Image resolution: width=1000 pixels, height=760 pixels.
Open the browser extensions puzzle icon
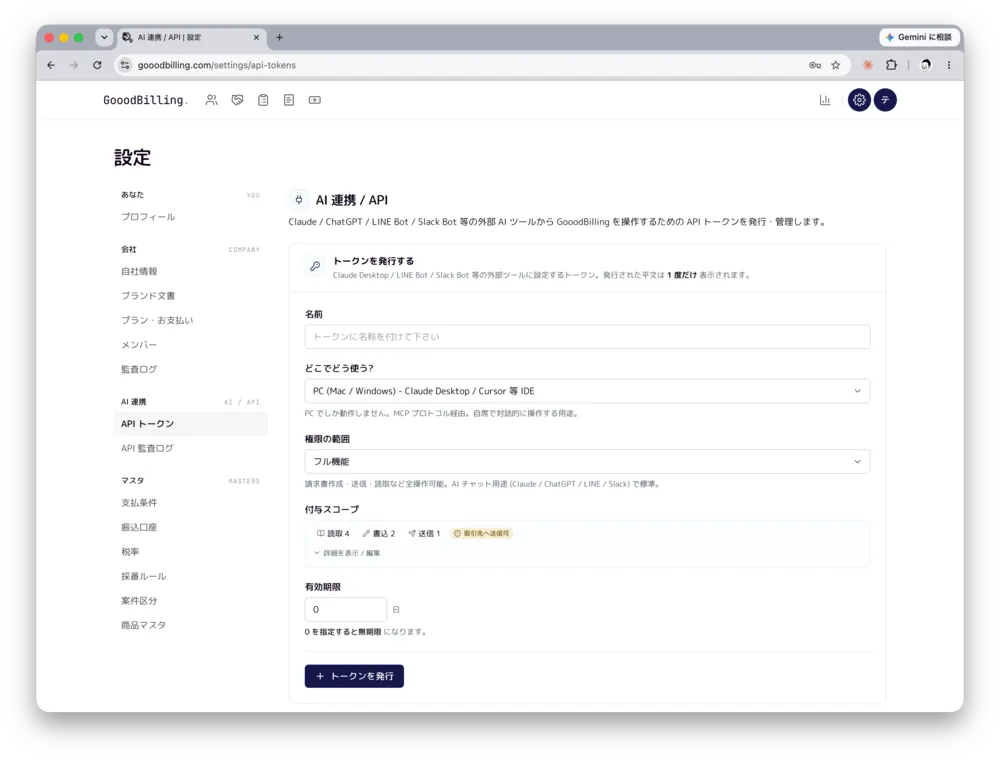[891, 65]
